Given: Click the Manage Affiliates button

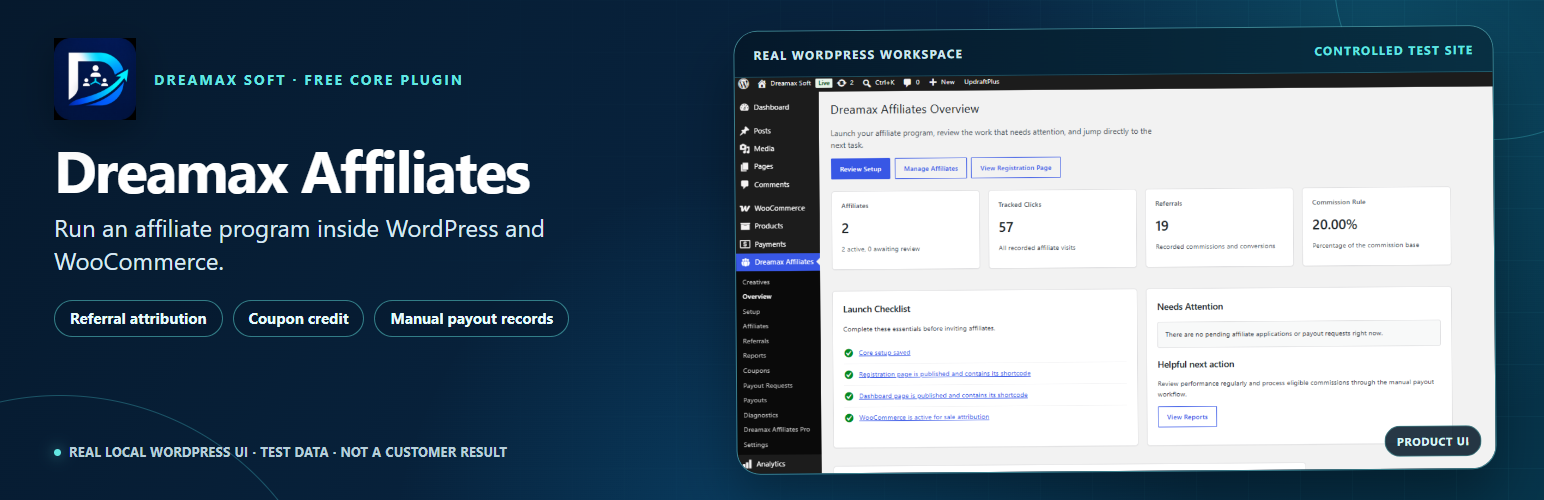Looking at the screenshot, I should point(931,168).
